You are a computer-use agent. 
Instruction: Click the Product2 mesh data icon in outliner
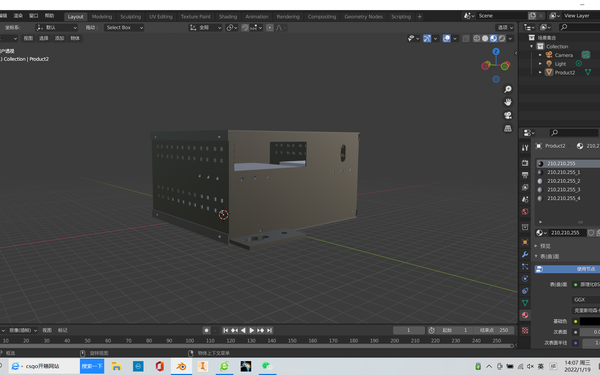[588, 72]
